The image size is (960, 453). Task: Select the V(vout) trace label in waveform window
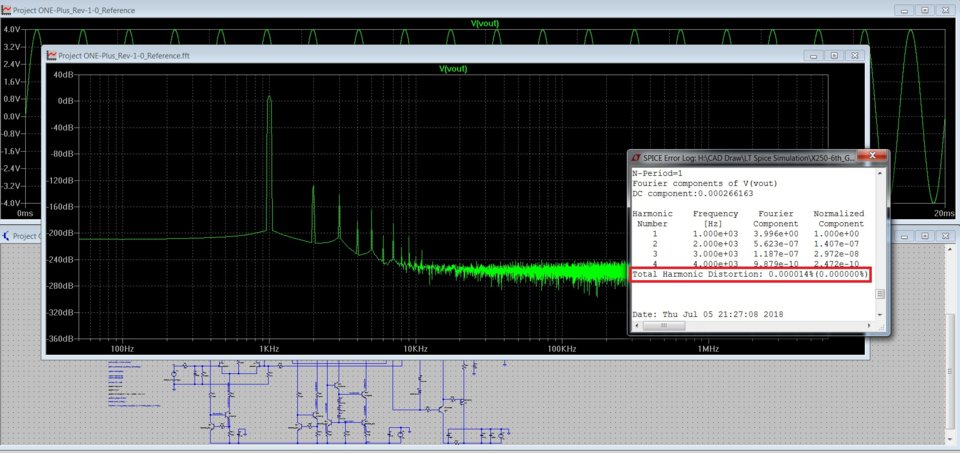click(x=484, y=23)
